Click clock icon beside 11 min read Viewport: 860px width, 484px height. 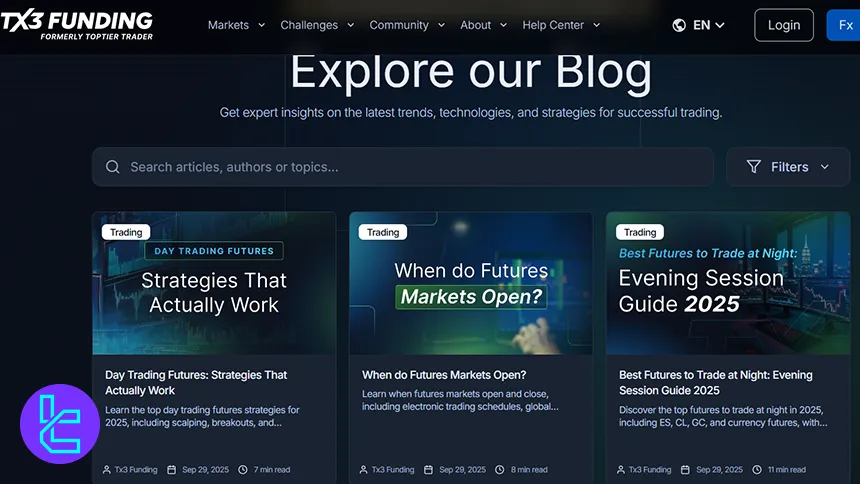coord(759,469)
